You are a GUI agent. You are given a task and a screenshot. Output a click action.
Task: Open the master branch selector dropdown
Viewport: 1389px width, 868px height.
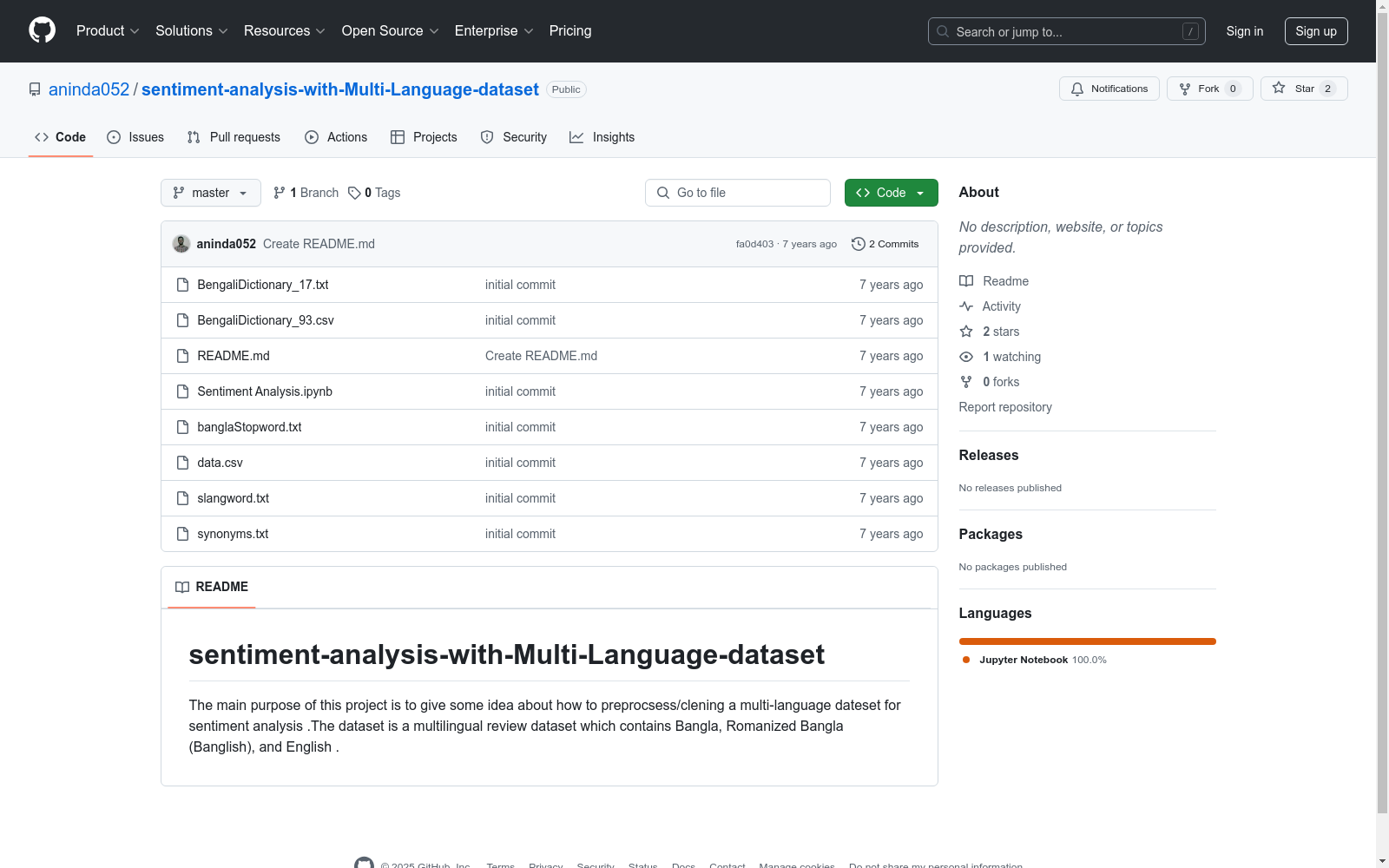pyautogui.click(x=211, y=193)
